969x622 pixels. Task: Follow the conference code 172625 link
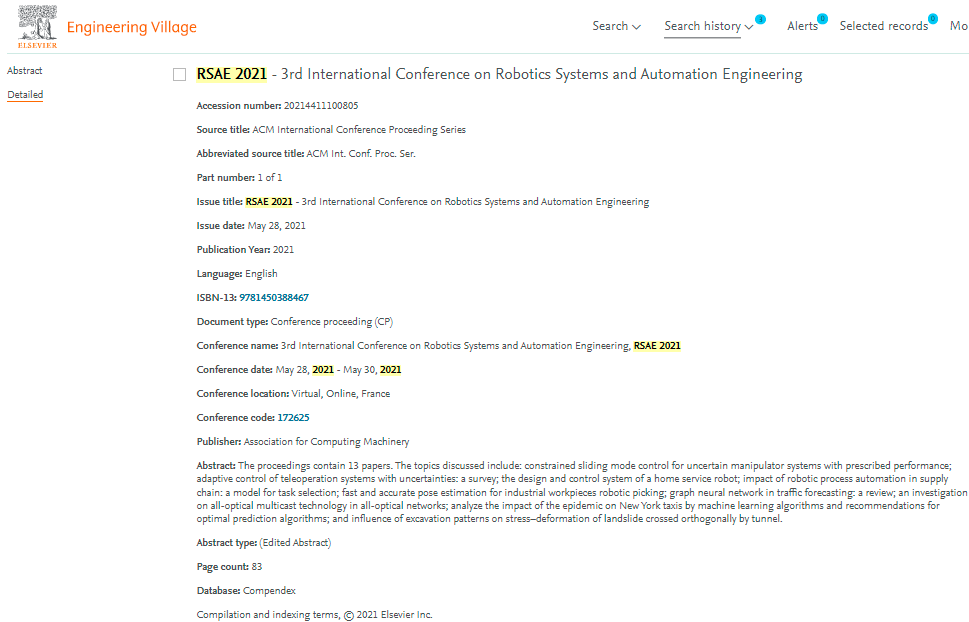point(293,418)
